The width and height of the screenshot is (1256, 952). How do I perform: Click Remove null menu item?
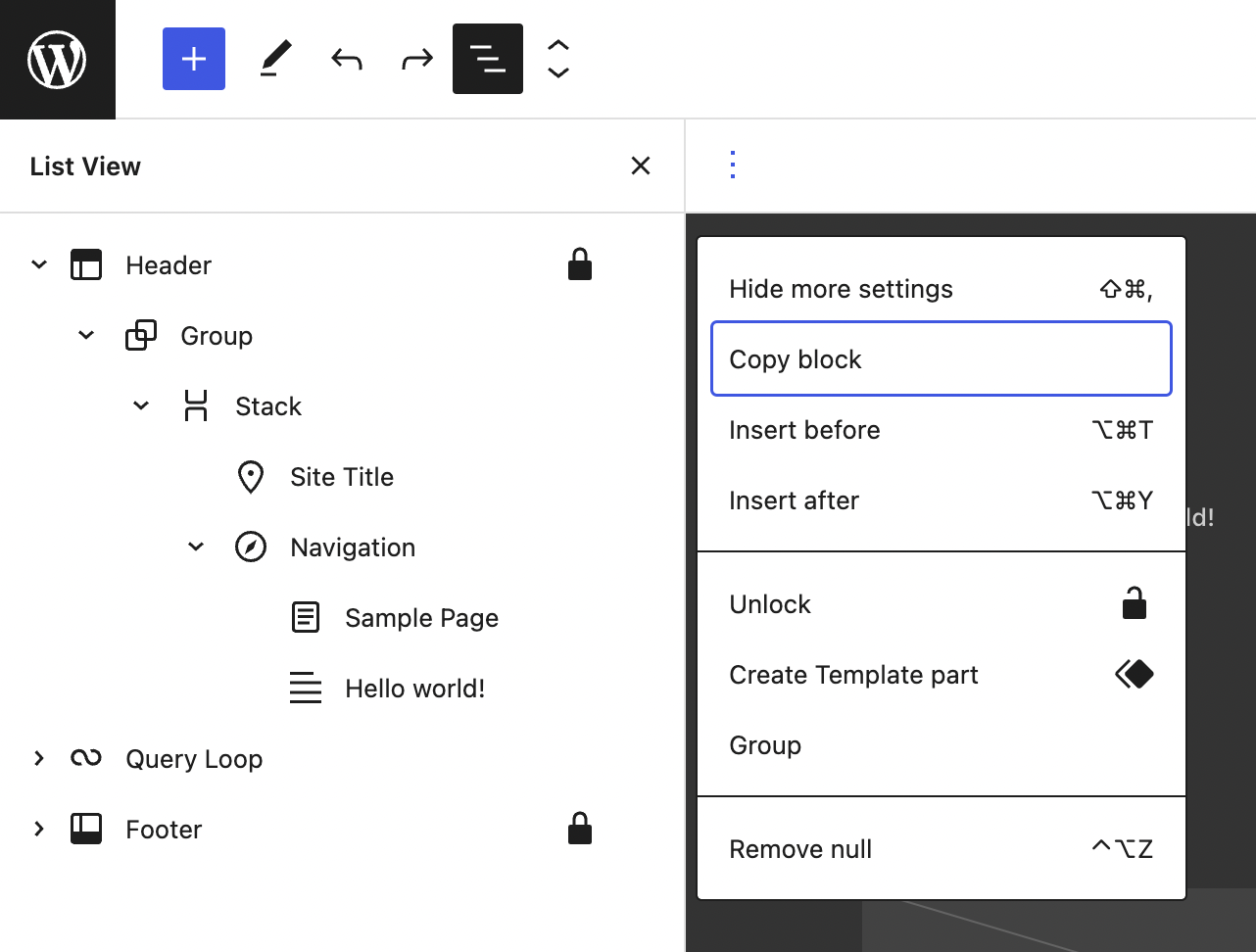click(x=942, y=849)
